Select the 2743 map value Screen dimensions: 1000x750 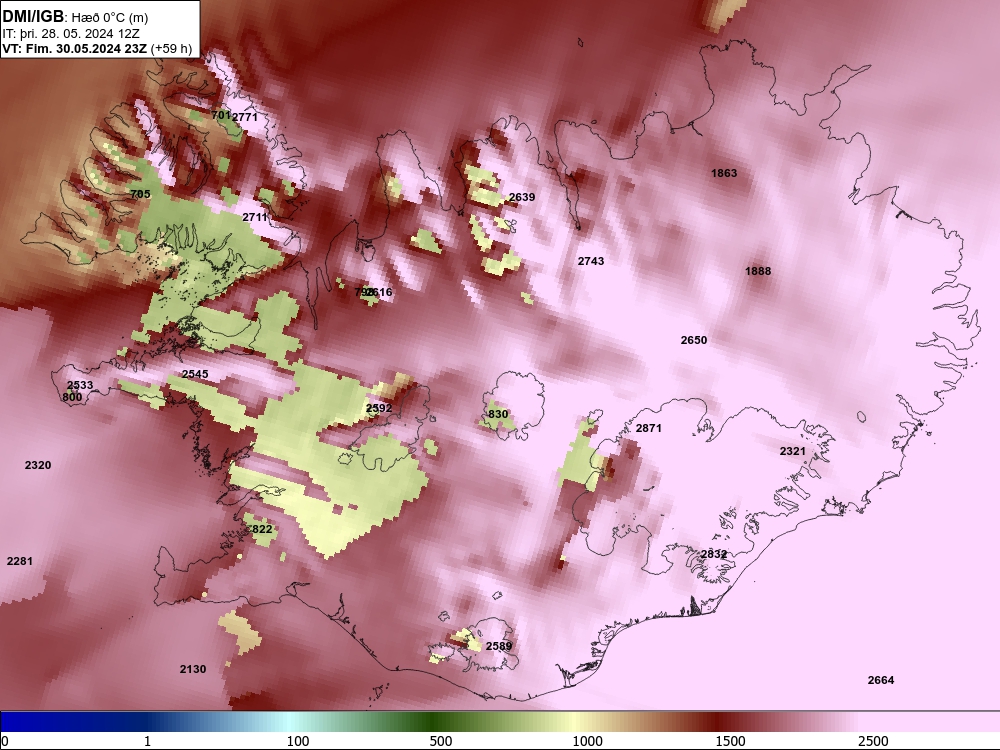(x=591, y=261)
